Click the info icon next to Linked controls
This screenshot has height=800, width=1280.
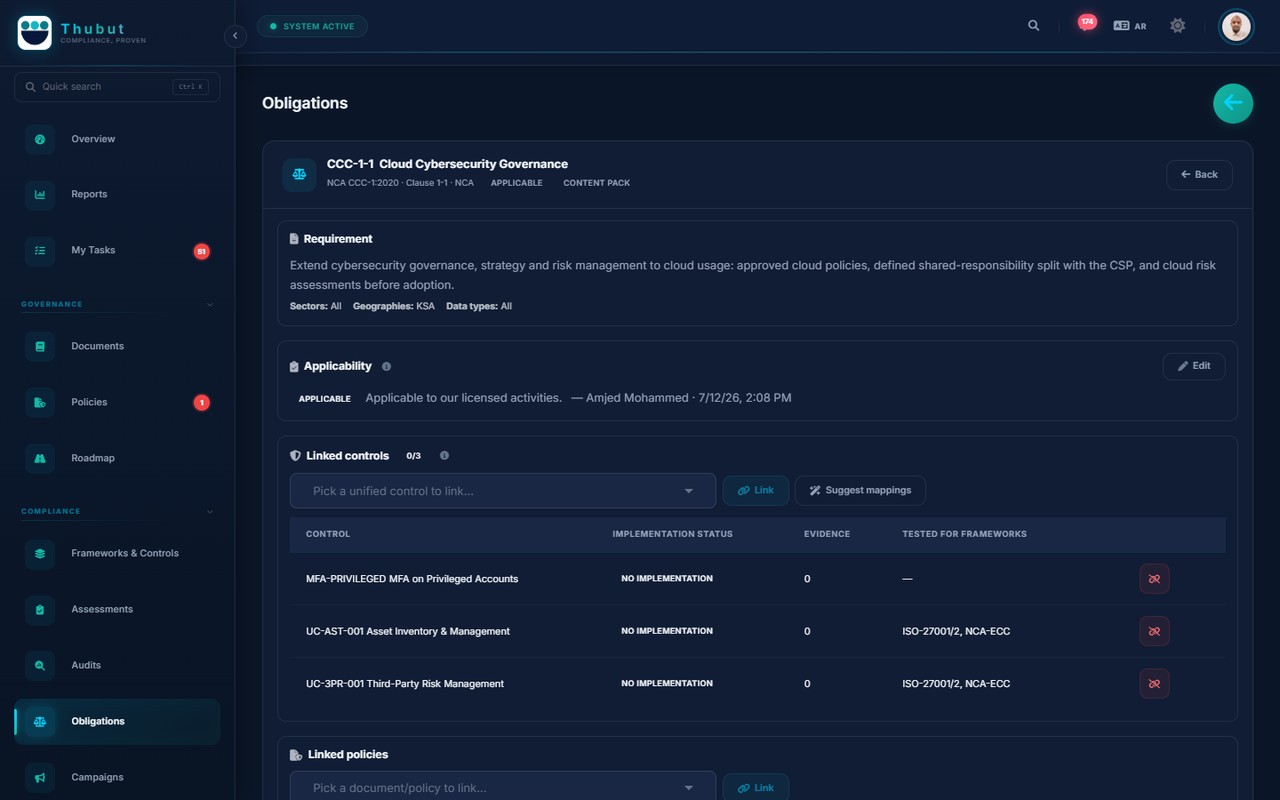coord(444,456)
